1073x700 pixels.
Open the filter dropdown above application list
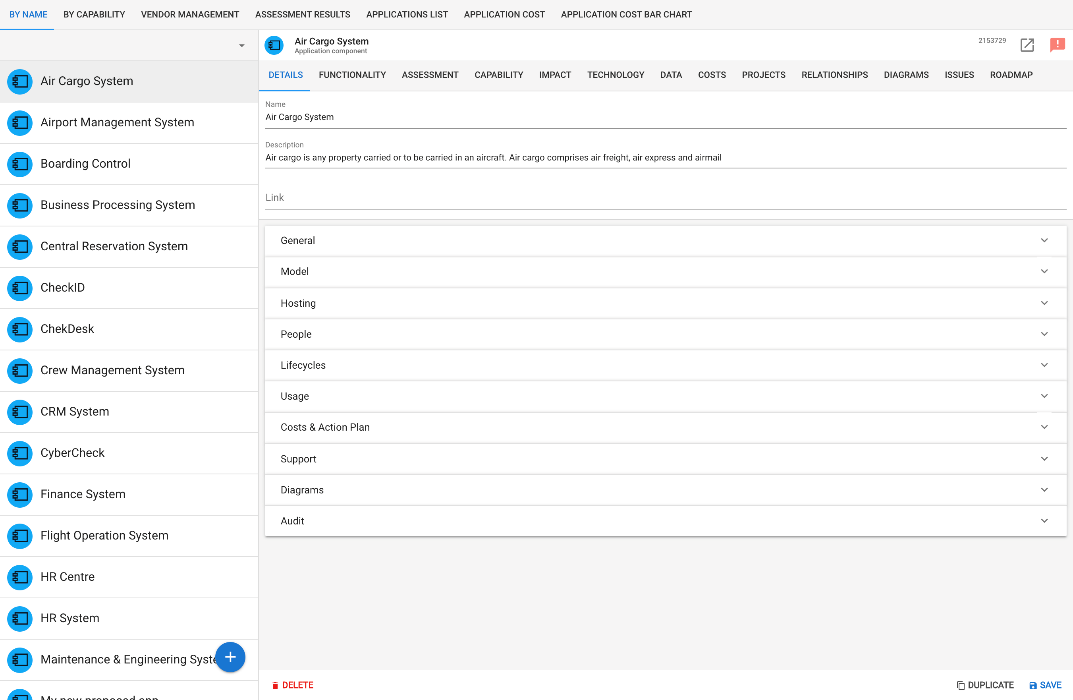(x=241, y=46)
